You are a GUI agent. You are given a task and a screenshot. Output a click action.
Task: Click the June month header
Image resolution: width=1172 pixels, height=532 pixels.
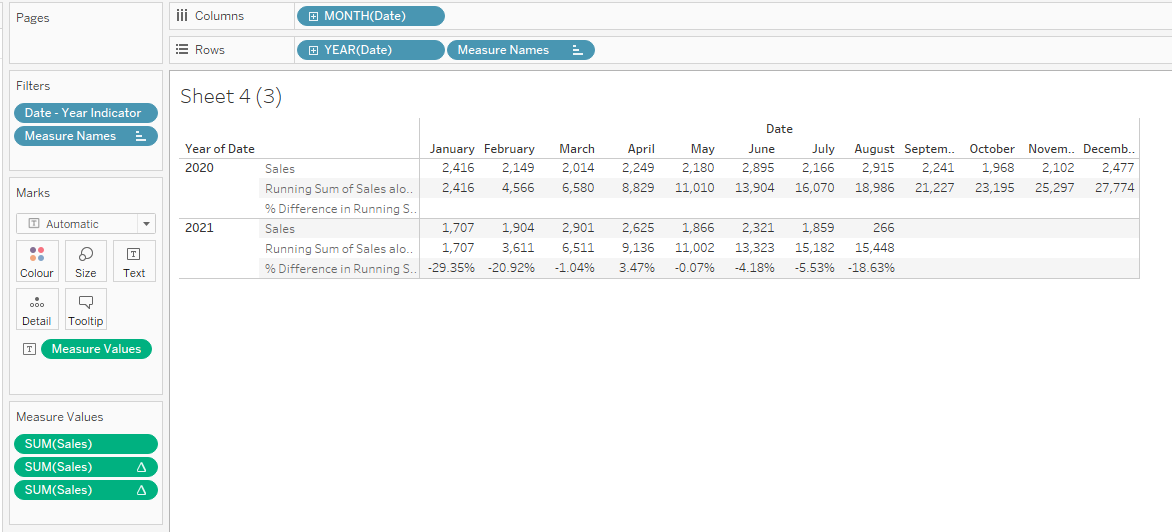[762, 149]
